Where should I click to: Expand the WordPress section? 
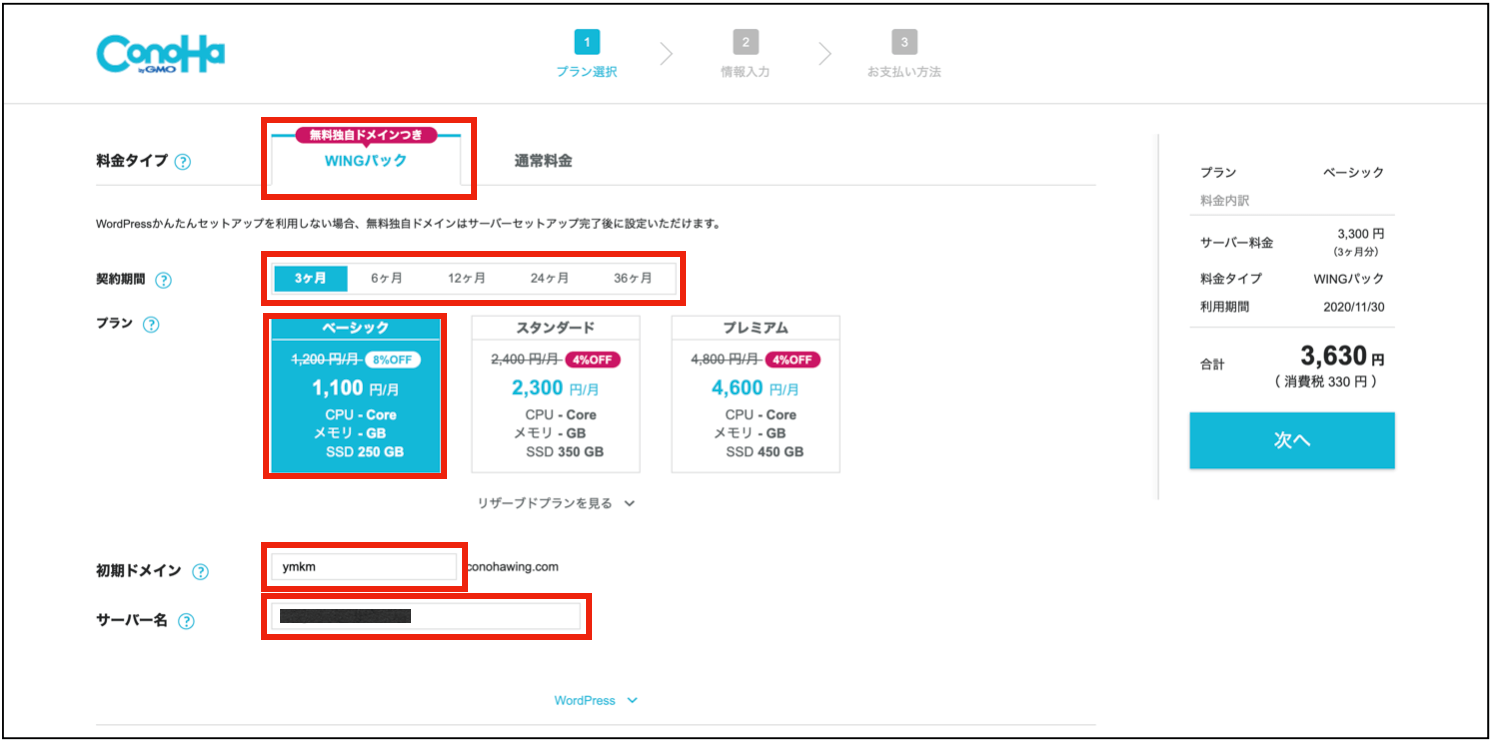point(595,701)
